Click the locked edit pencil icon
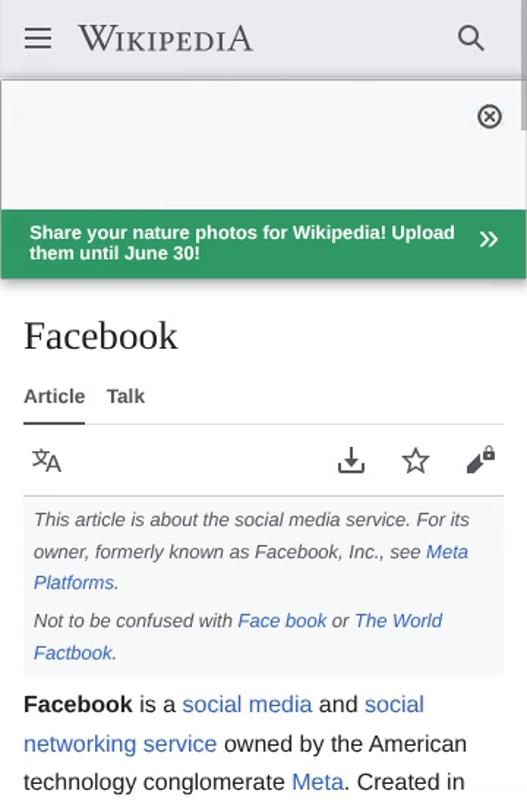Screen dimensions: 527x800 [480, 460]
